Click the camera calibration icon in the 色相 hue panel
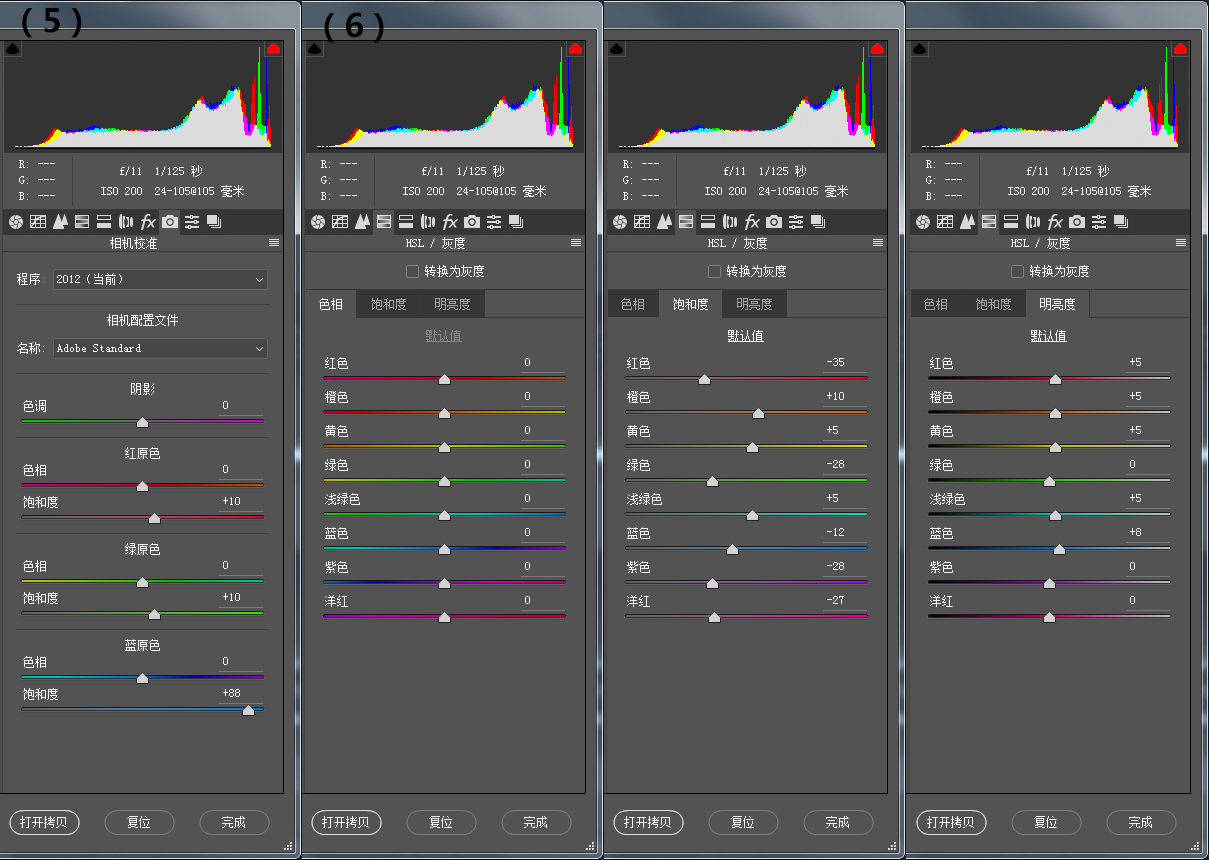 pyautogui.click(x=472, y=222)
